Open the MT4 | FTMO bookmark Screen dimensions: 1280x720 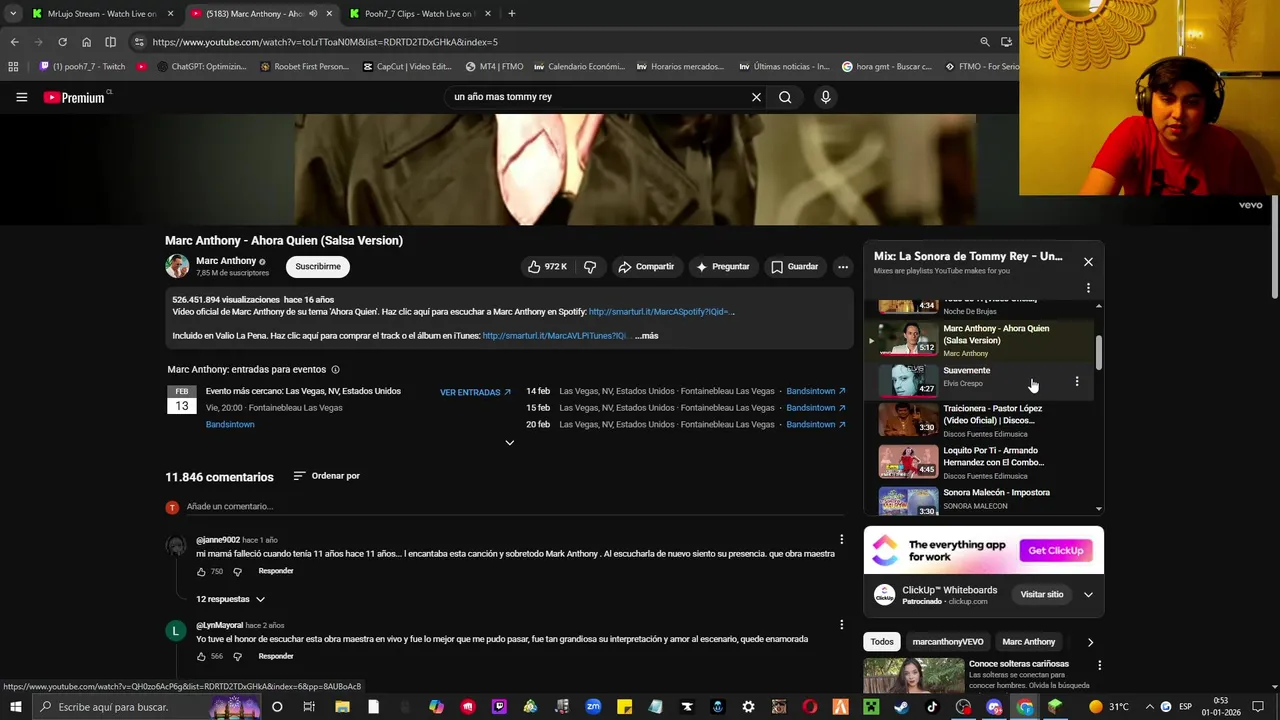click(x=494, y=67)
